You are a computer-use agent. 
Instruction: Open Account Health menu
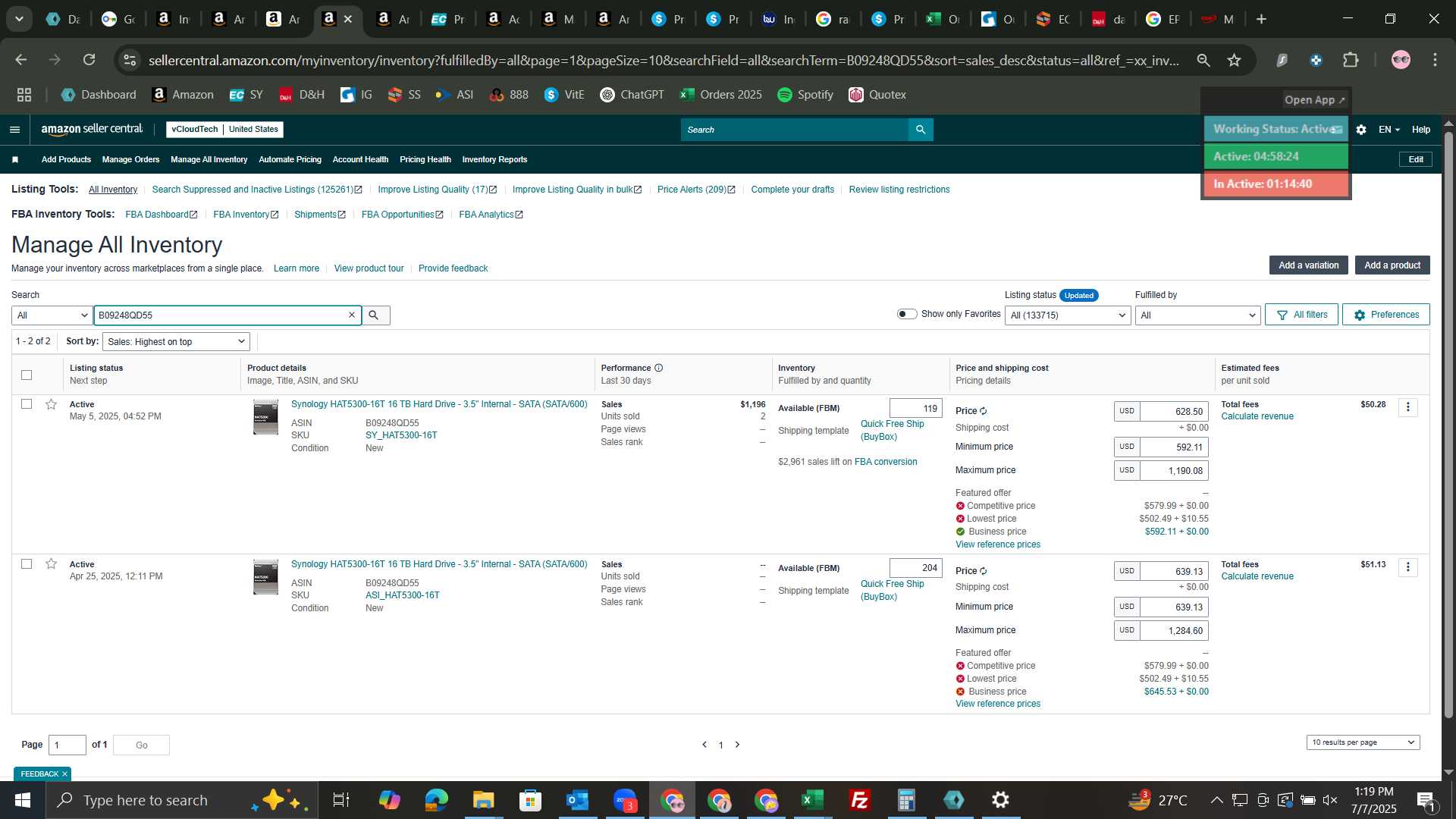tap(360, 160)
